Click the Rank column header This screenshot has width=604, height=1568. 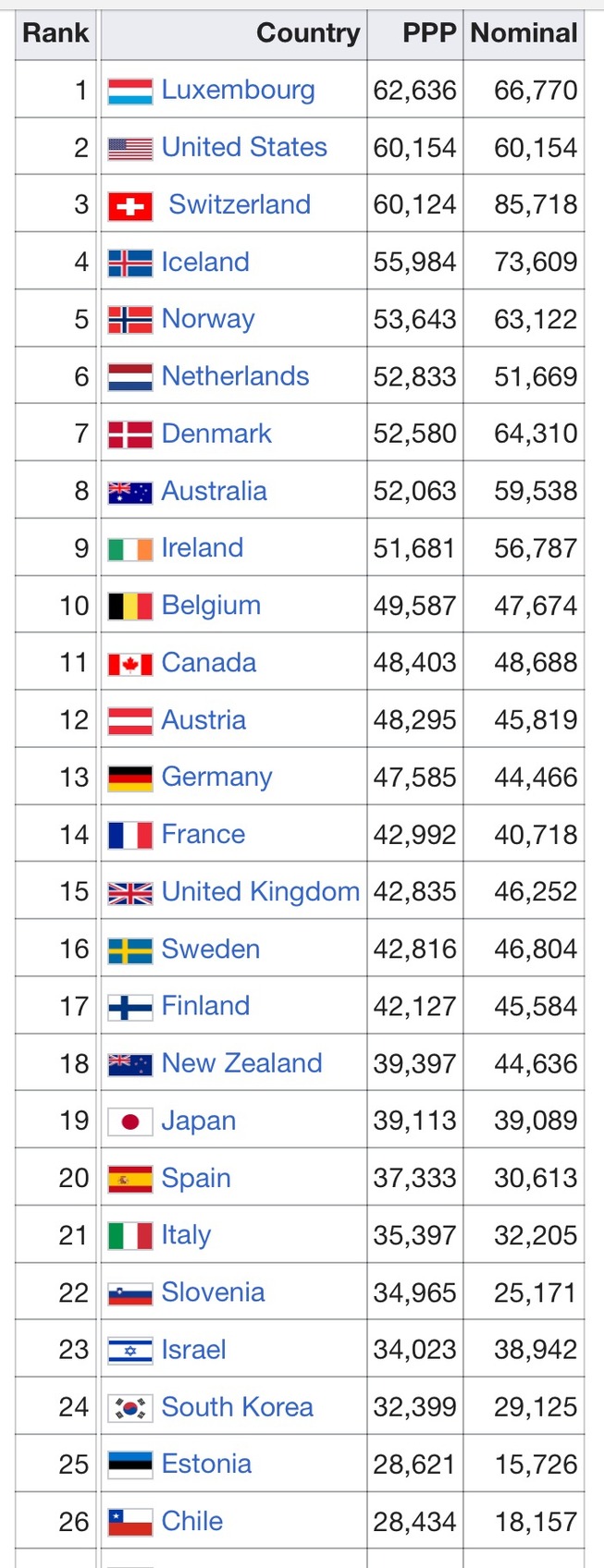55,33
